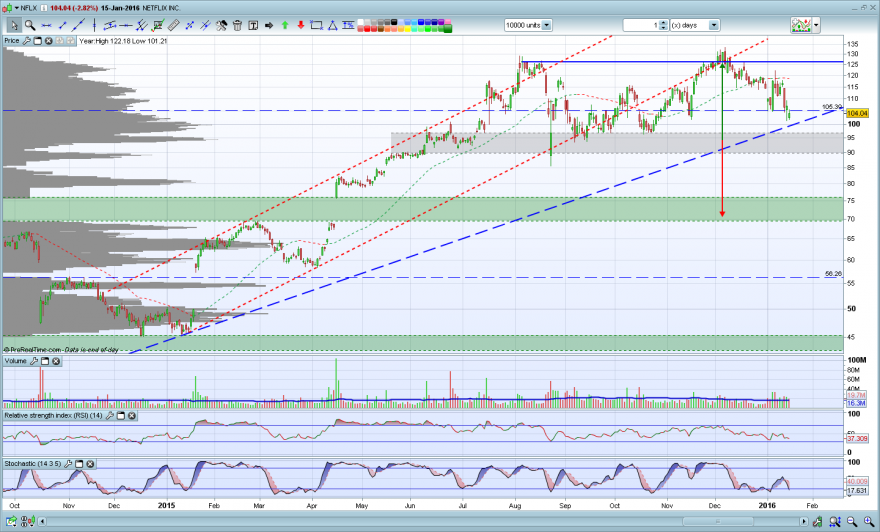Open Price panel wrench settings
The height and width of the screenshot is (532, 880).
point(27,41)
